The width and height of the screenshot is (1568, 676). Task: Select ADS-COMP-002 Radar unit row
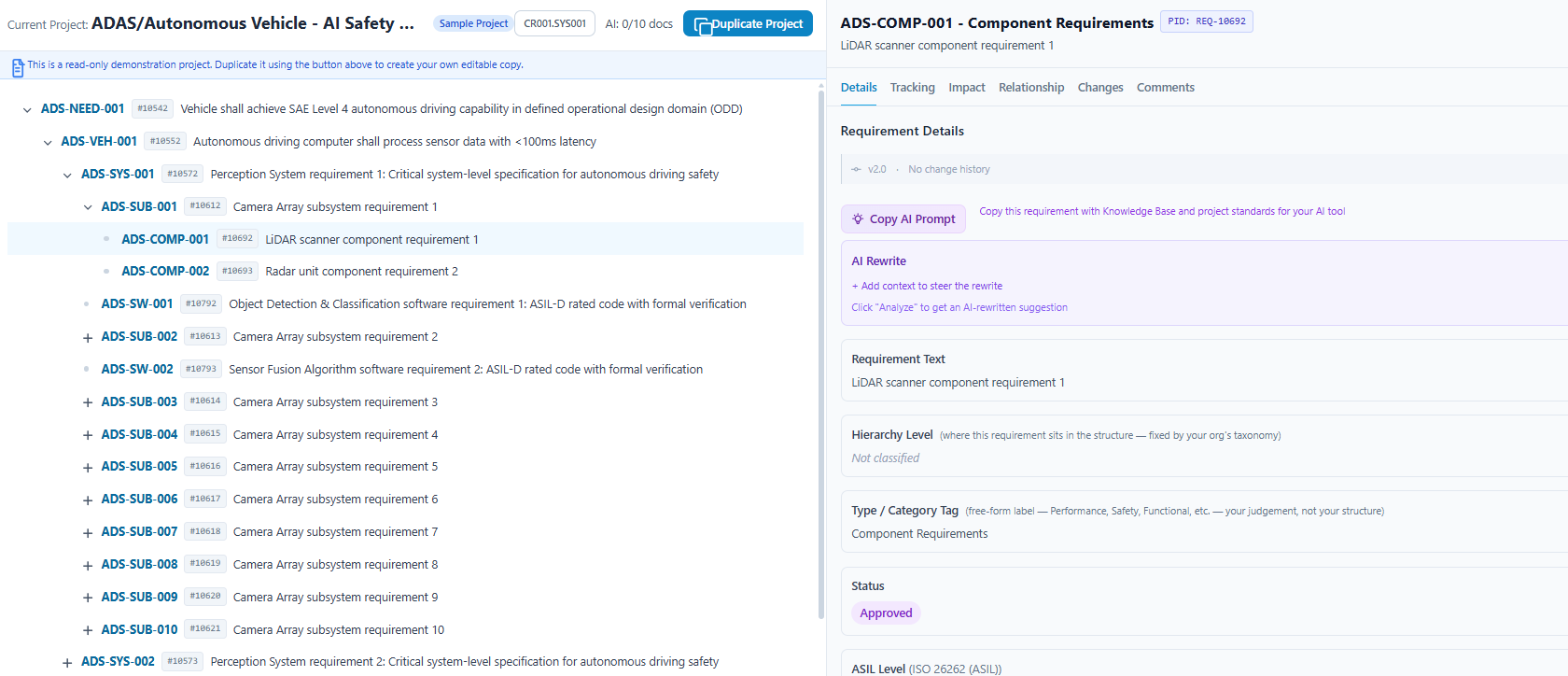405,271
